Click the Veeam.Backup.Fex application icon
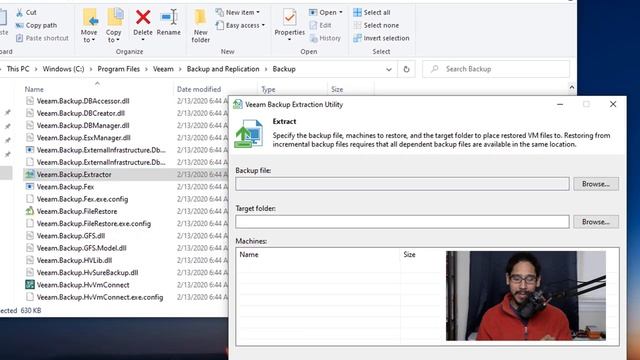This screenshot has width=640, height=360. (29, 187)
